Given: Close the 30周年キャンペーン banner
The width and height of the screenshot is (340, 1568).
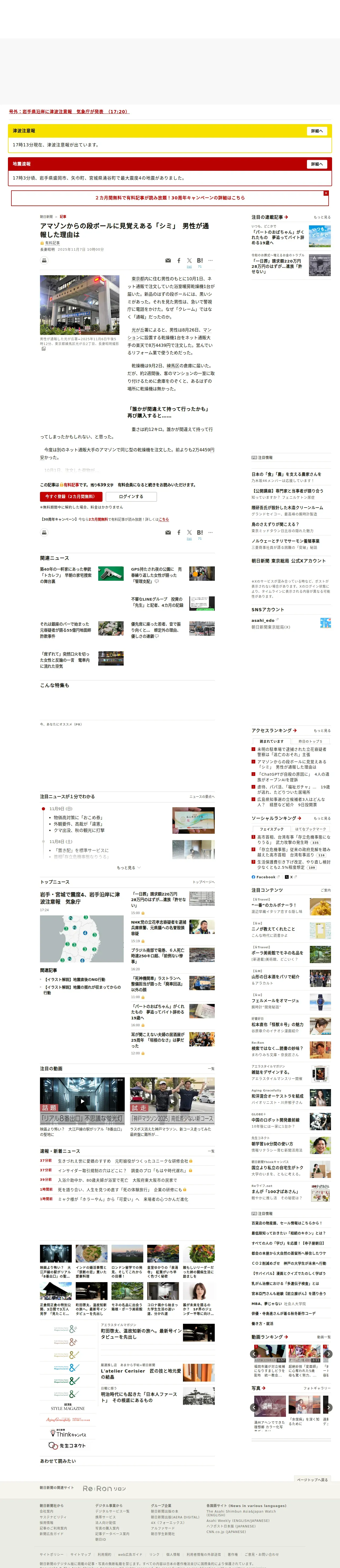Looking at the screenshot, I should coord(326,193).
